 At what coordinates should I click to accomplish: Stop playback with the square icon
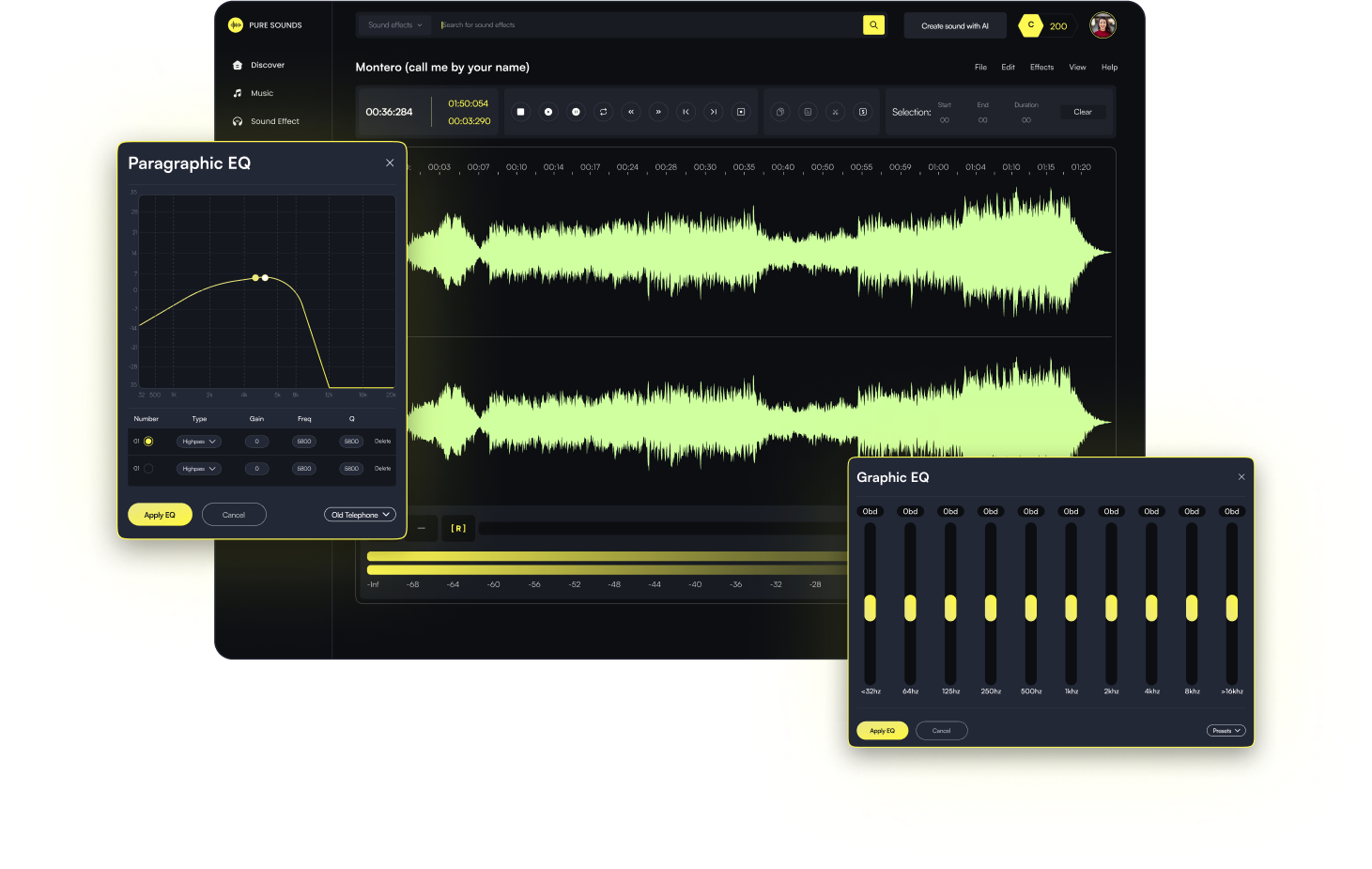pos(520,112)
